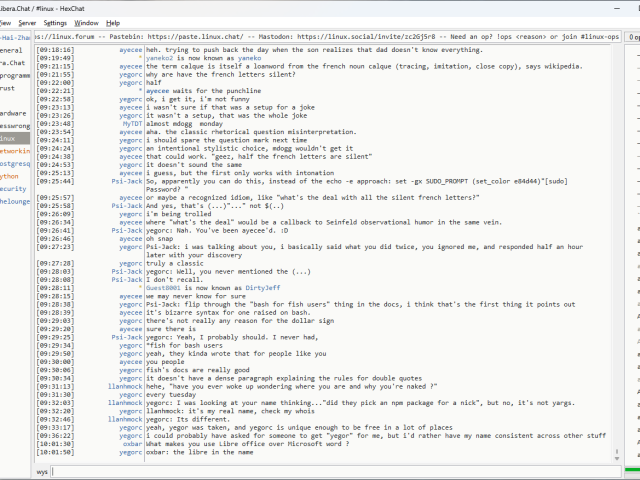Switch to the python channel
This screenshot has width=640, height=480.
tap(10, 176)
